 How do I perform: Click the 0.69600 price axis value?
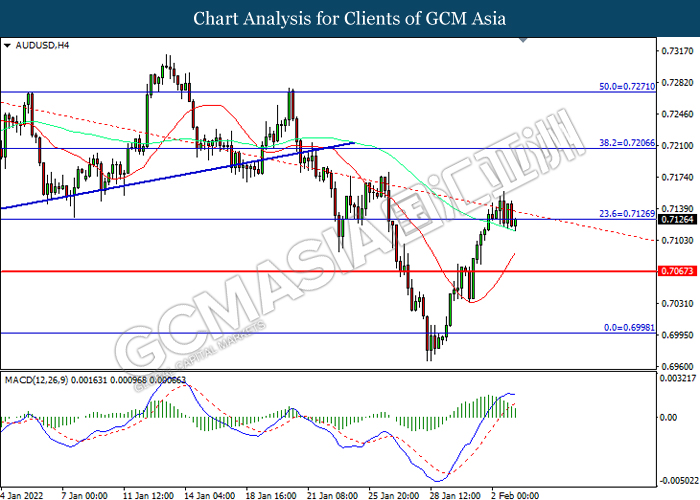(x=677, y=367)
